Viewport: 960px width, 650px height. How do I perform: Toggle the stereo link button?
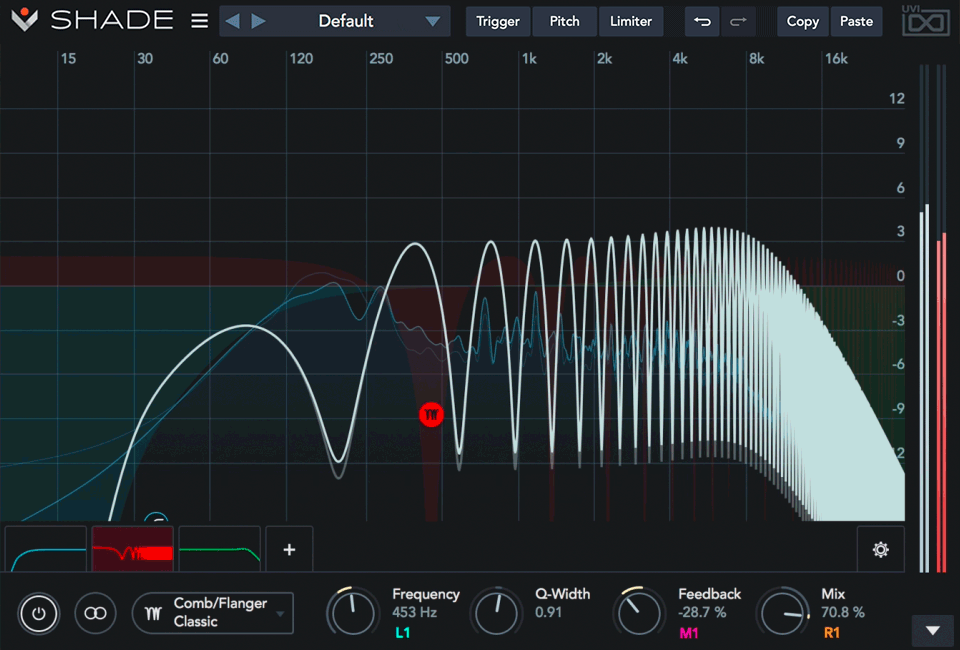coord(95,613)
